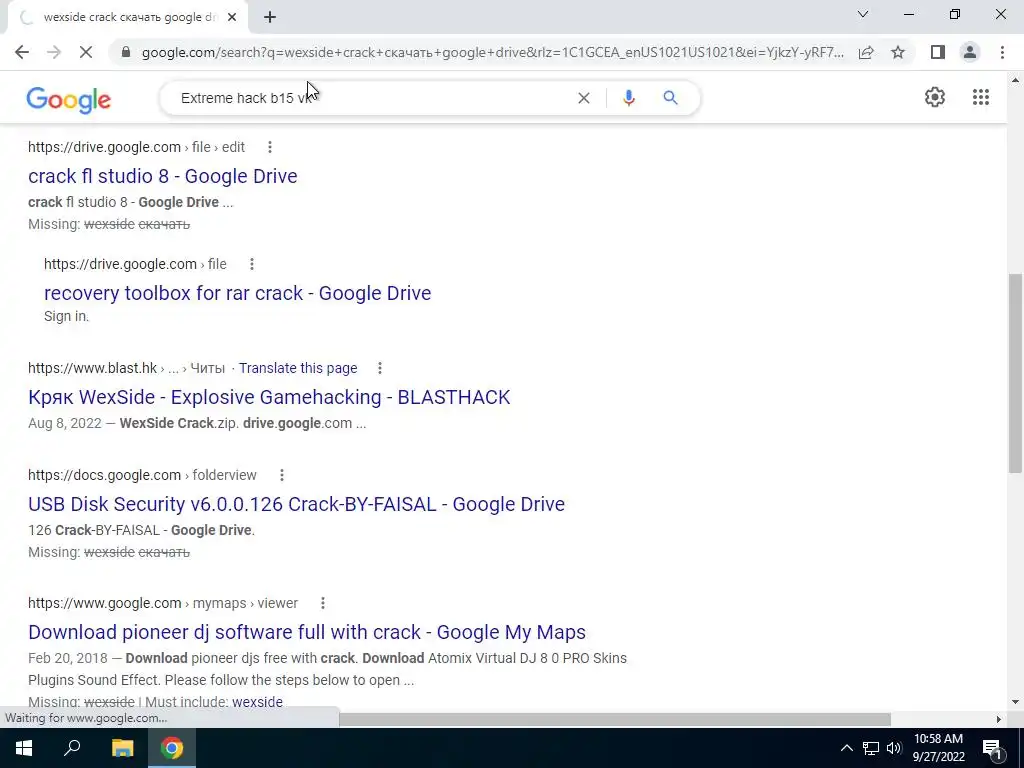
Task: Open the browser side panel
Action: (x=938, y=52)
